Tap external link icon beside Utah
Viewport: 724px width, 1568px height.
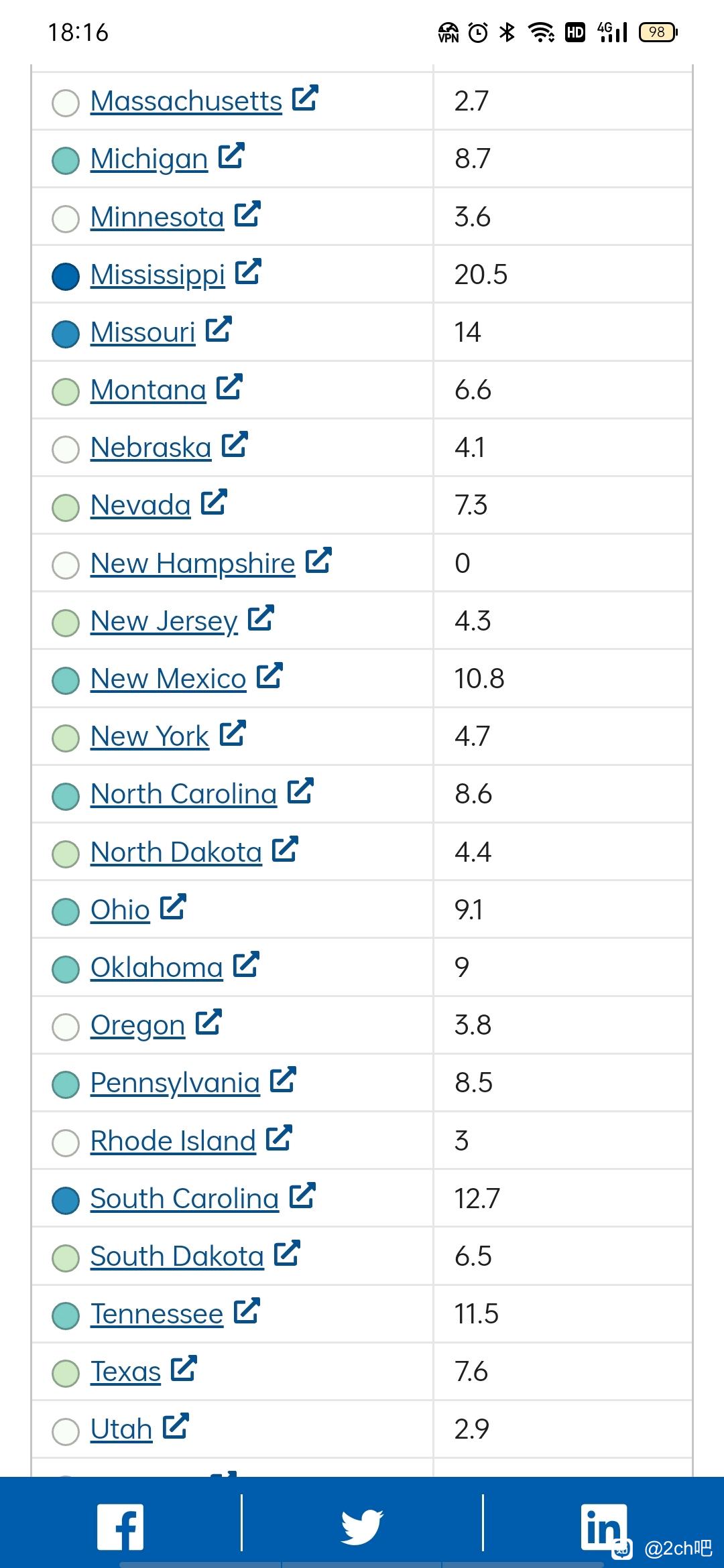[x=176, y=1425]
